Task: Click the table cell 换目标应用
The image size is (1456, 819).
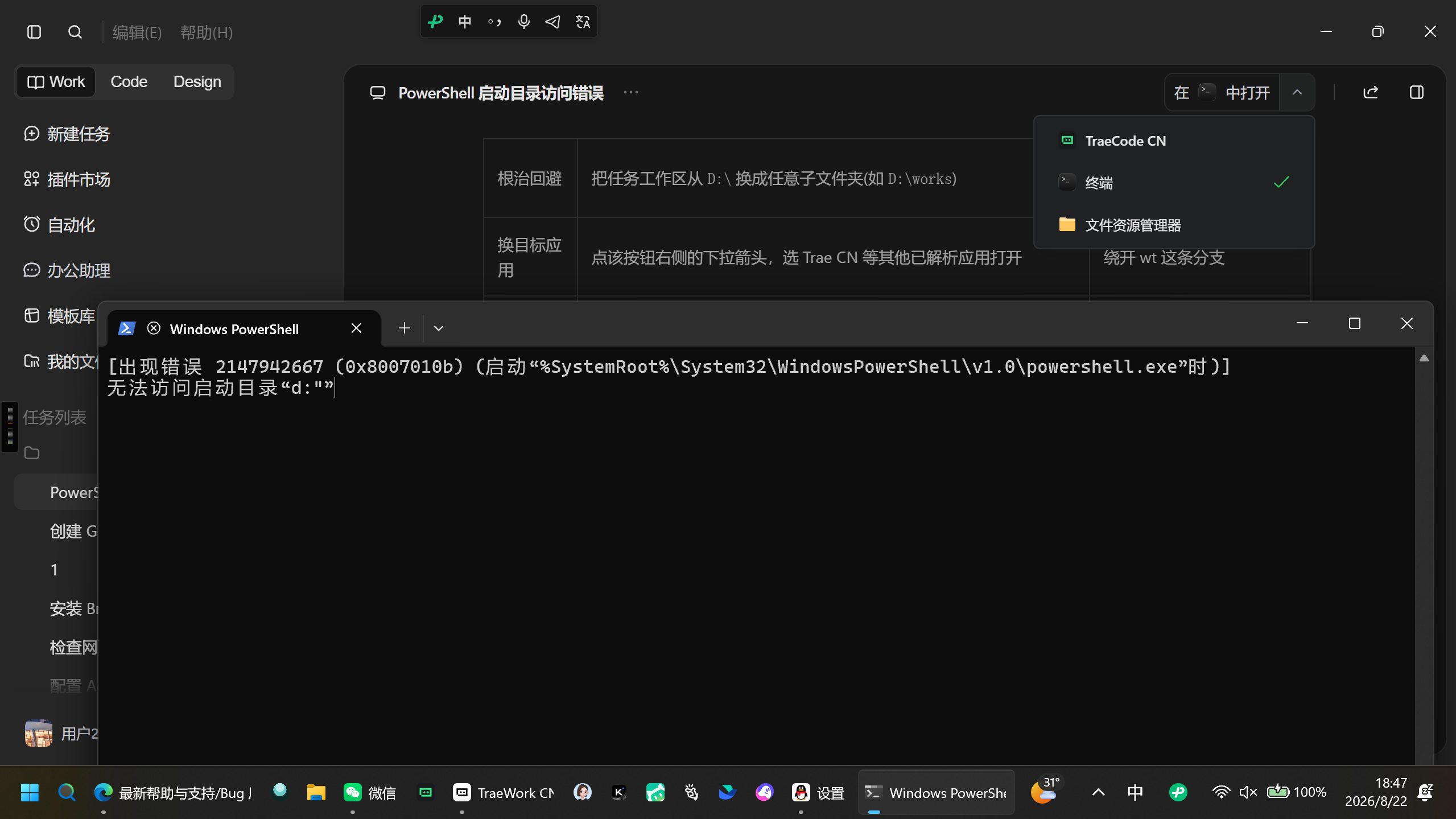Action: click(530, 257)
